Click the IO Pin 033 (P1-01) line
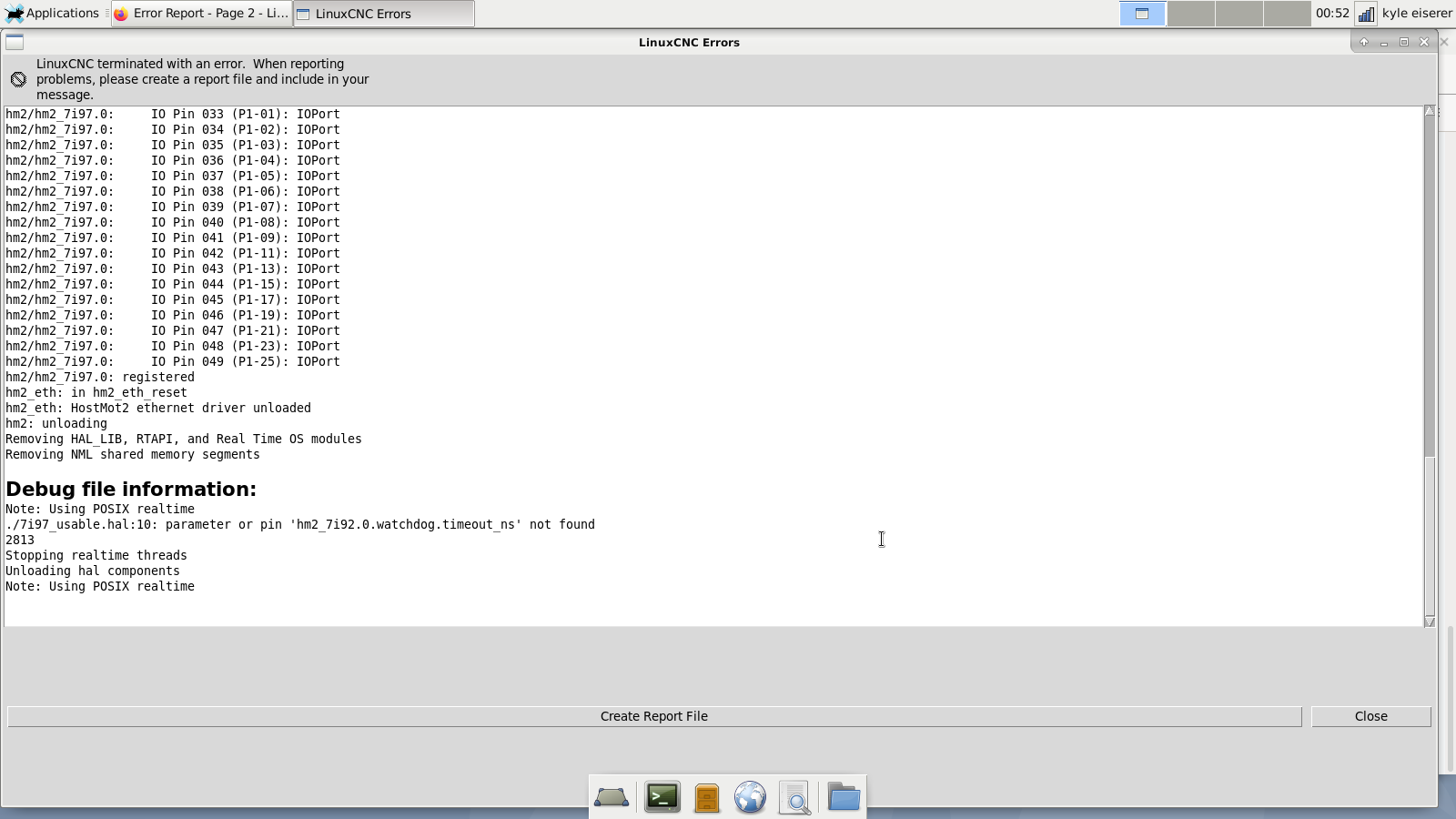This screenshot has height=819, width=1456. click(173, 114)
